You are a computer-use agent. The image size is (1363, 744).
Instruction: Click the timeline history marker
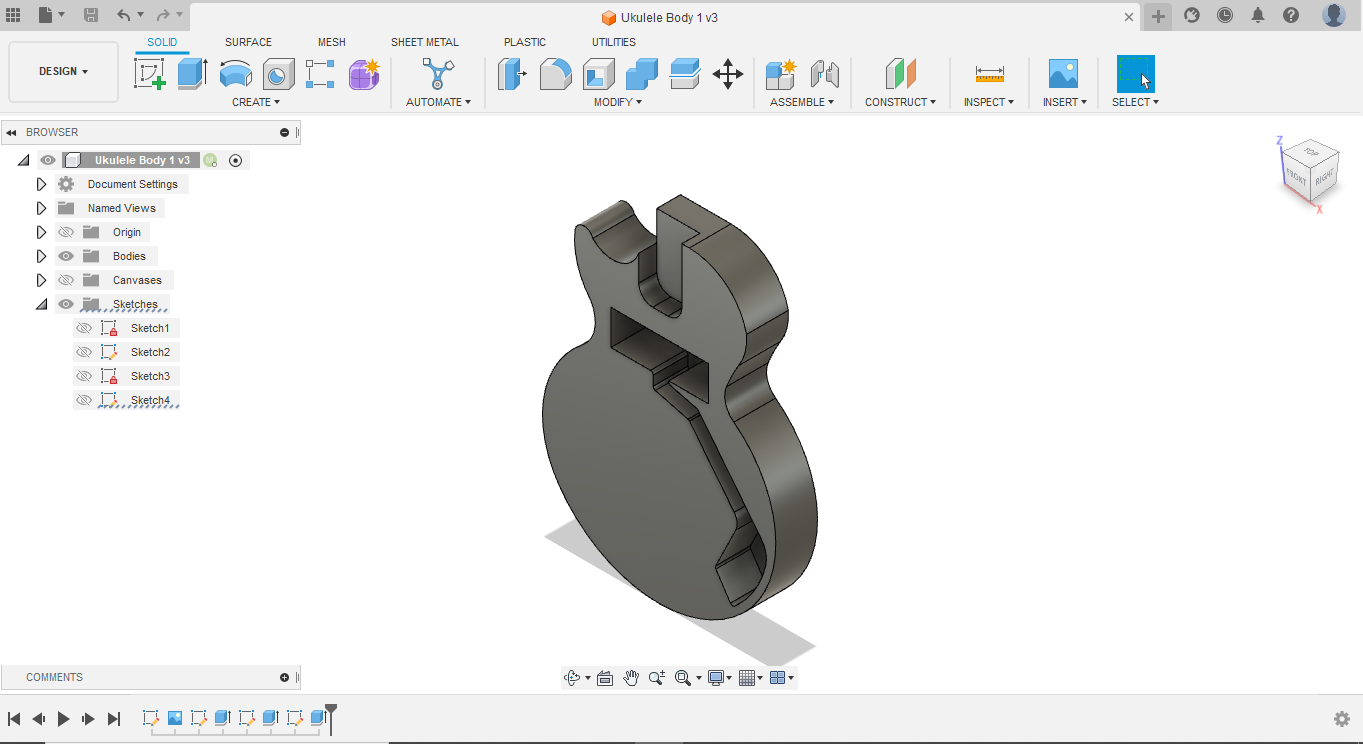click(x=331, y=716)
